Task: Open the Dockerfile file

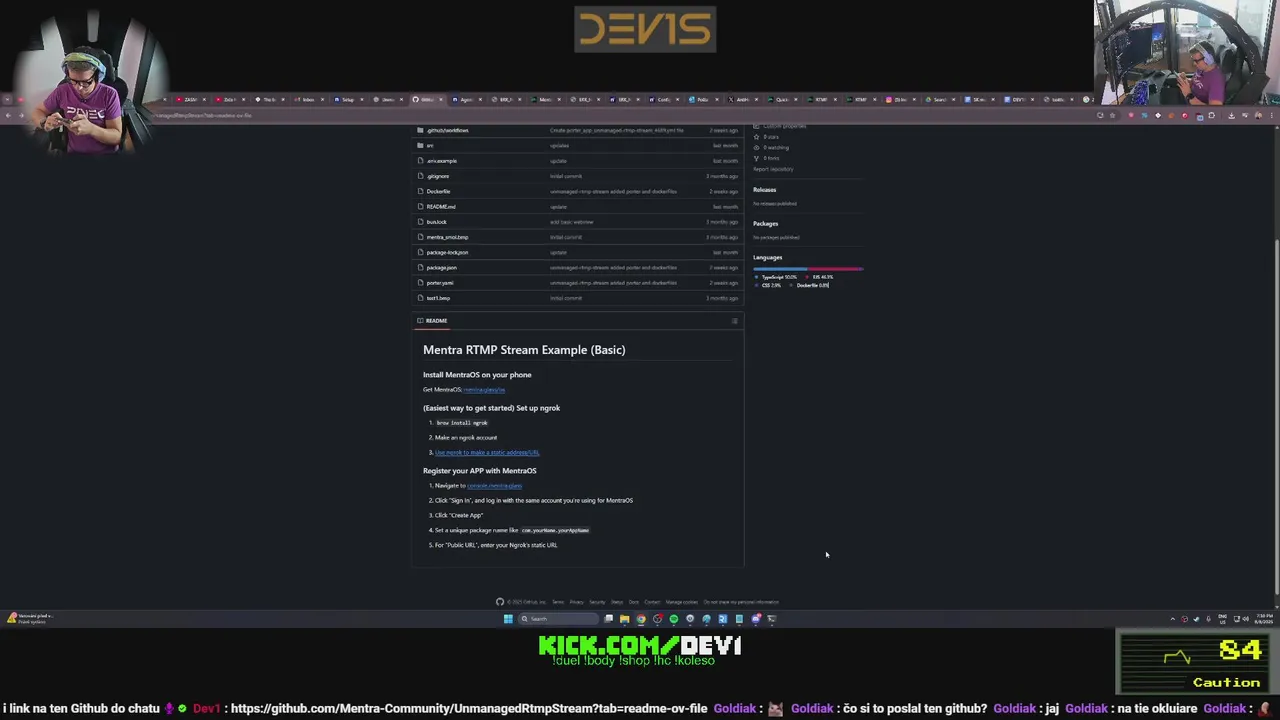Action: (x=438, y=191)
